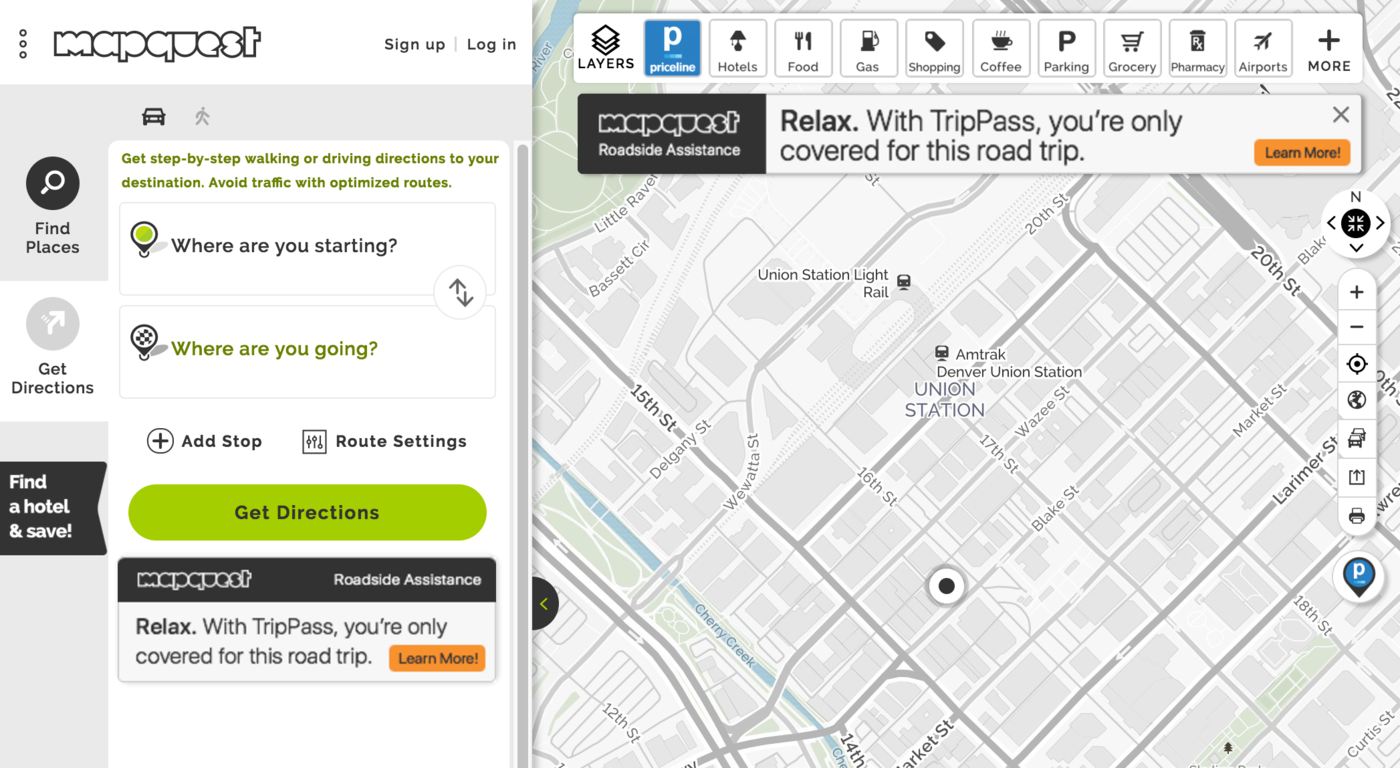Open Route Settings
1400x768 pixels.
pyautogui.click(x=385, y=441)
